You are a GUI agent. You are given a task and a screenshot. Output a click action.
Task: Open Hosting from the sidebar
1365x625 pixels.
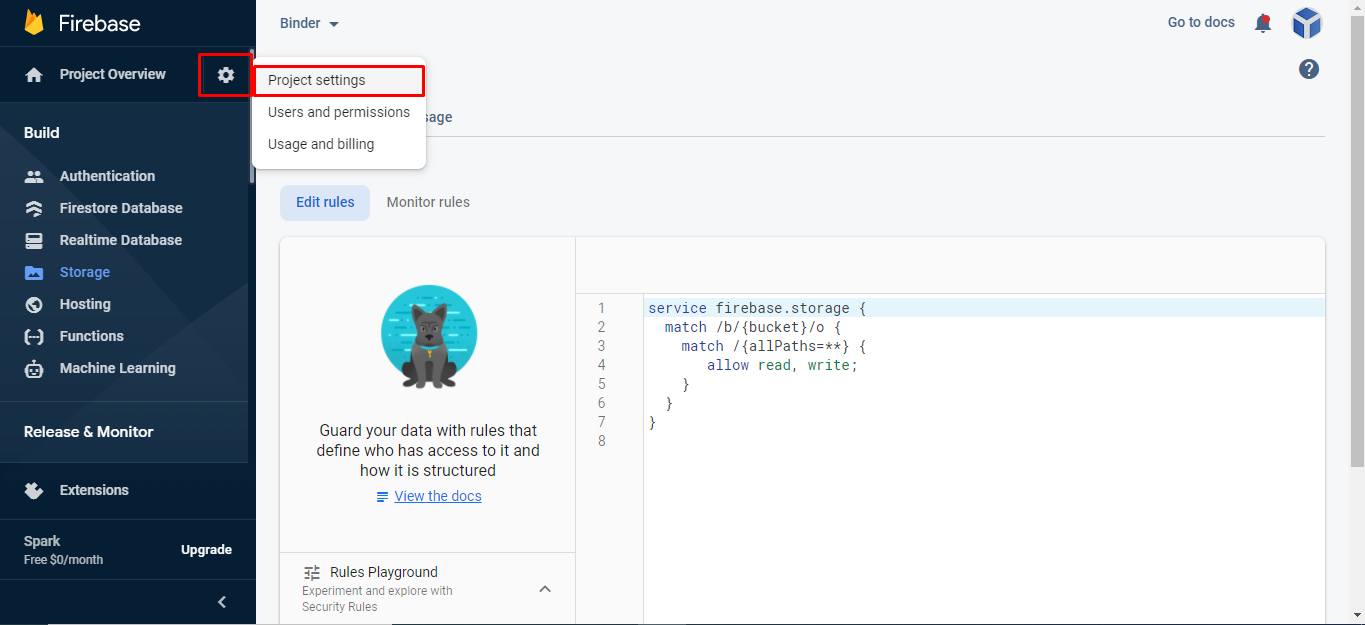[x=85, y=304]
